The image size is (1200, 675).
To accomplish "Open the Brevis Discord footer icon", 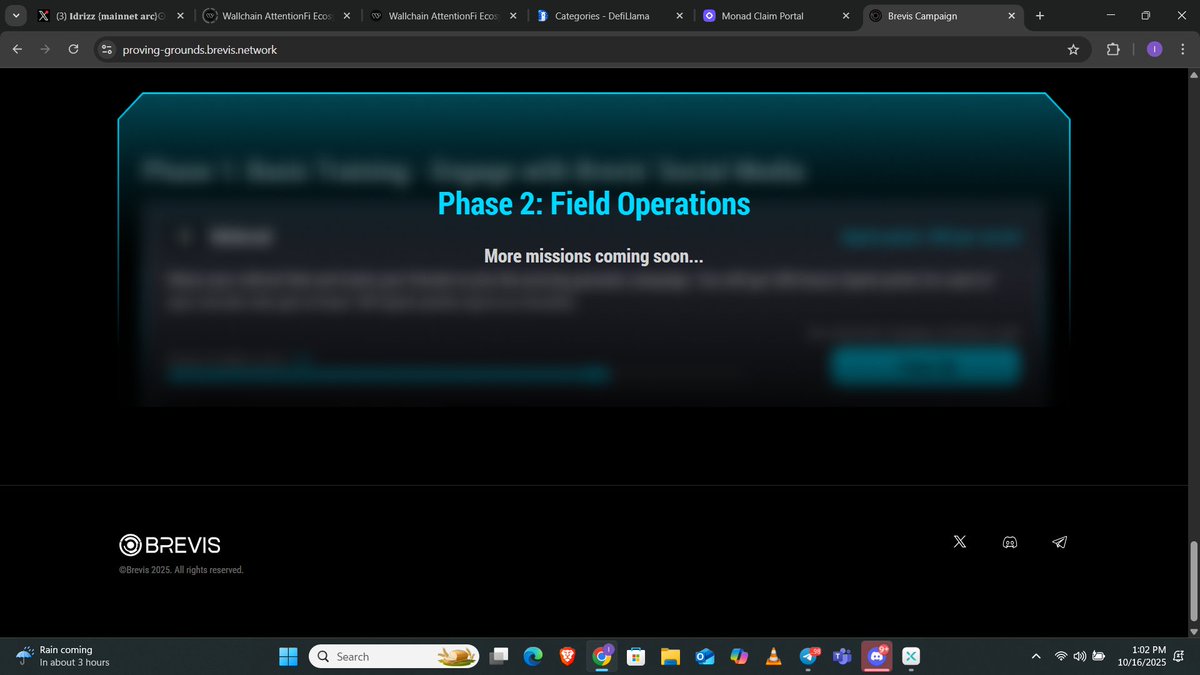I will [x=1010, y=542].
